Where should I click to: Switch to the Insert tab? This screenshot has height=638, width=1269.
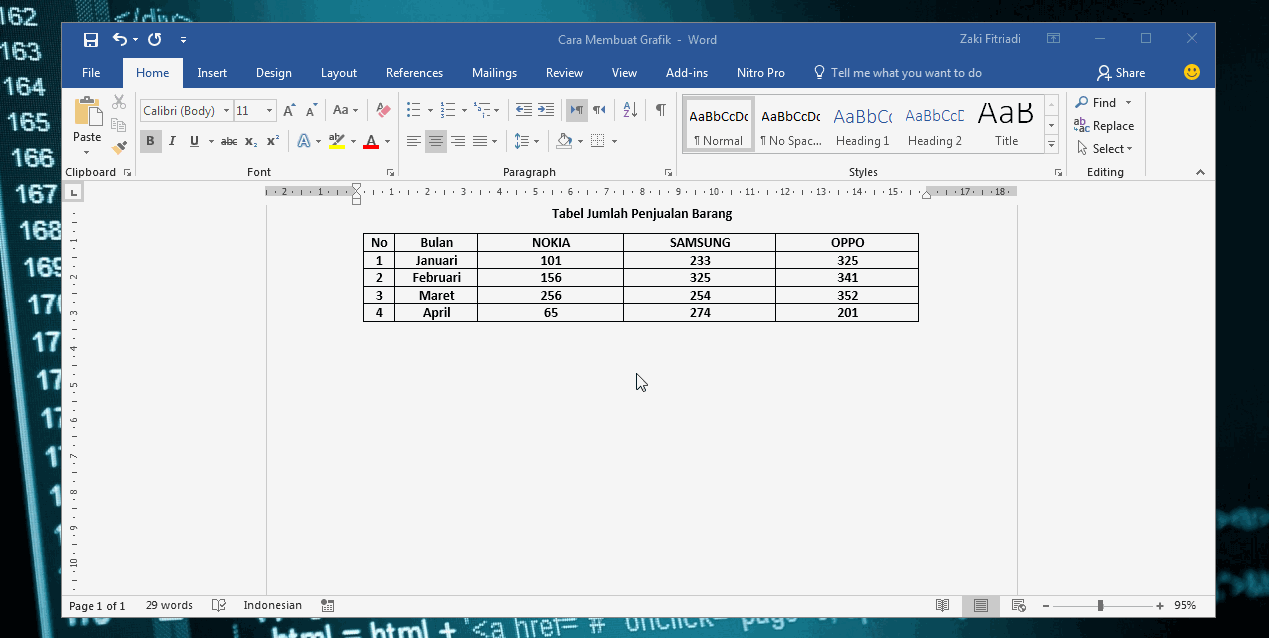click(x=212, y=73)
